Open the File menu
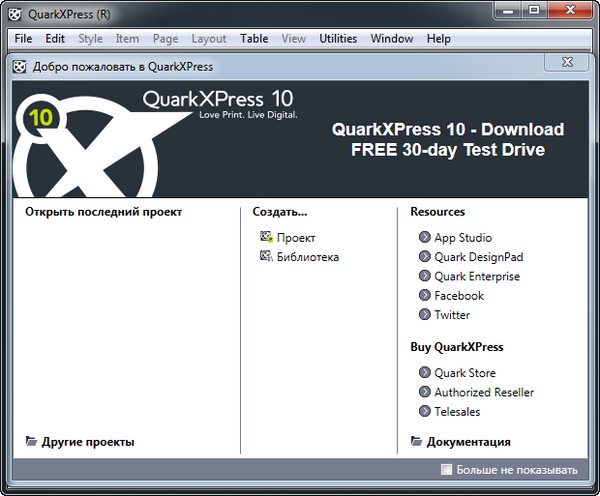This screenshot has width=600, height=496. 24,39
